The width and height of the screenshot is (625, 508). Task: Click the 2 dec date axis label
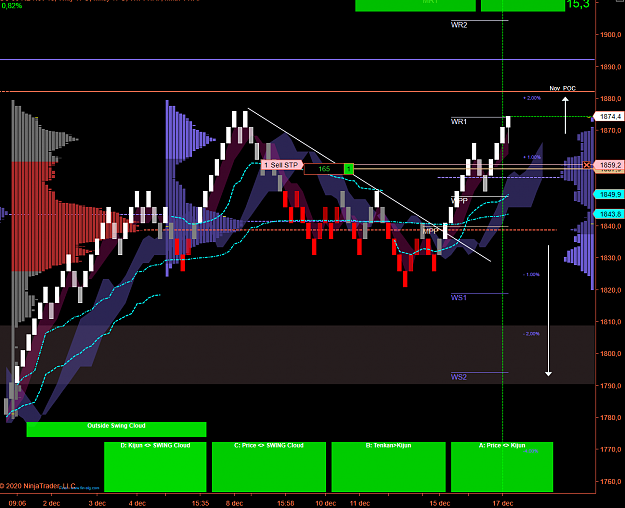pos(51,503)
